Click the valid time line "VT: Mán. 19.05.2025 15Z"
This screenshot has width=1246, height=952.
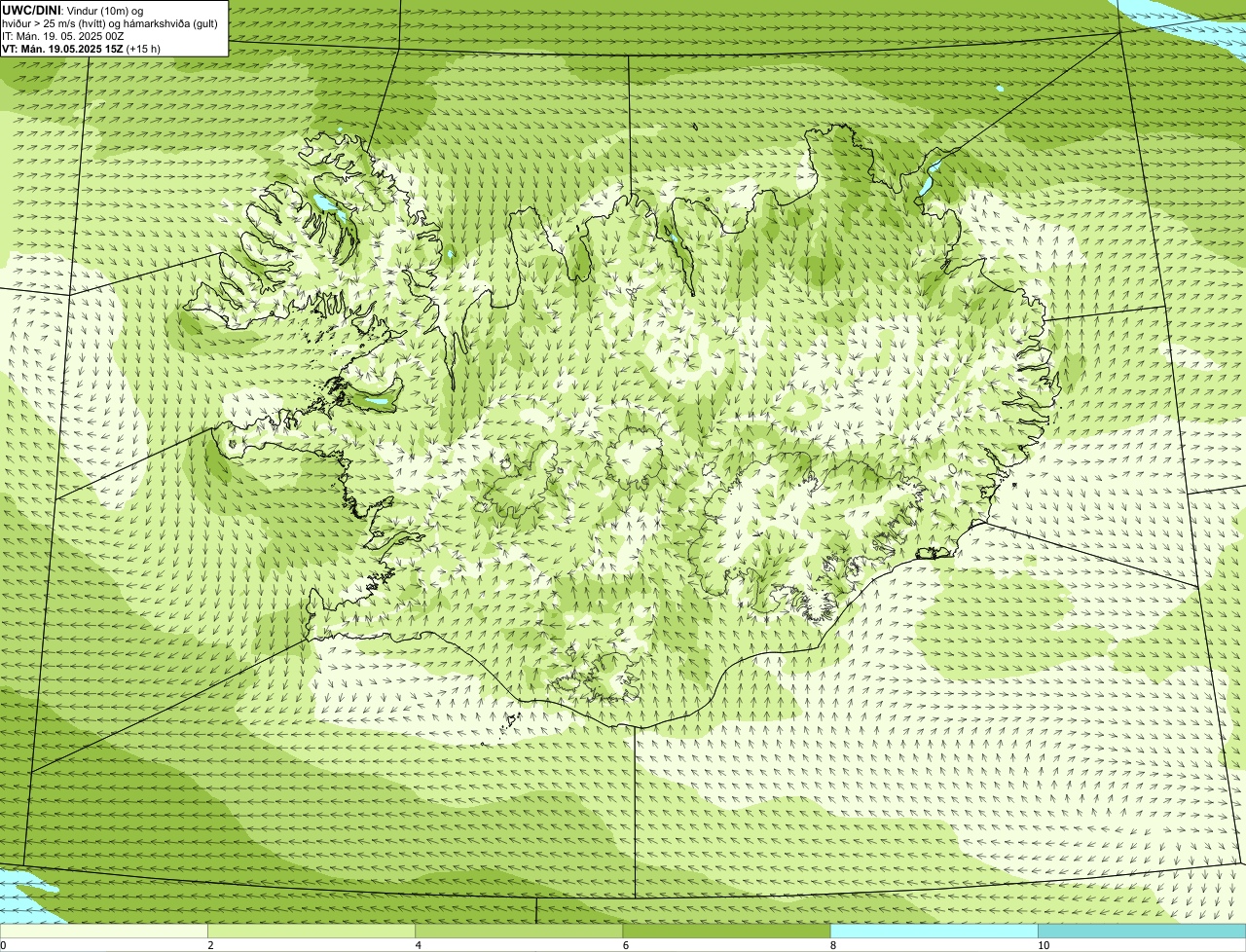tap(82, 48)
